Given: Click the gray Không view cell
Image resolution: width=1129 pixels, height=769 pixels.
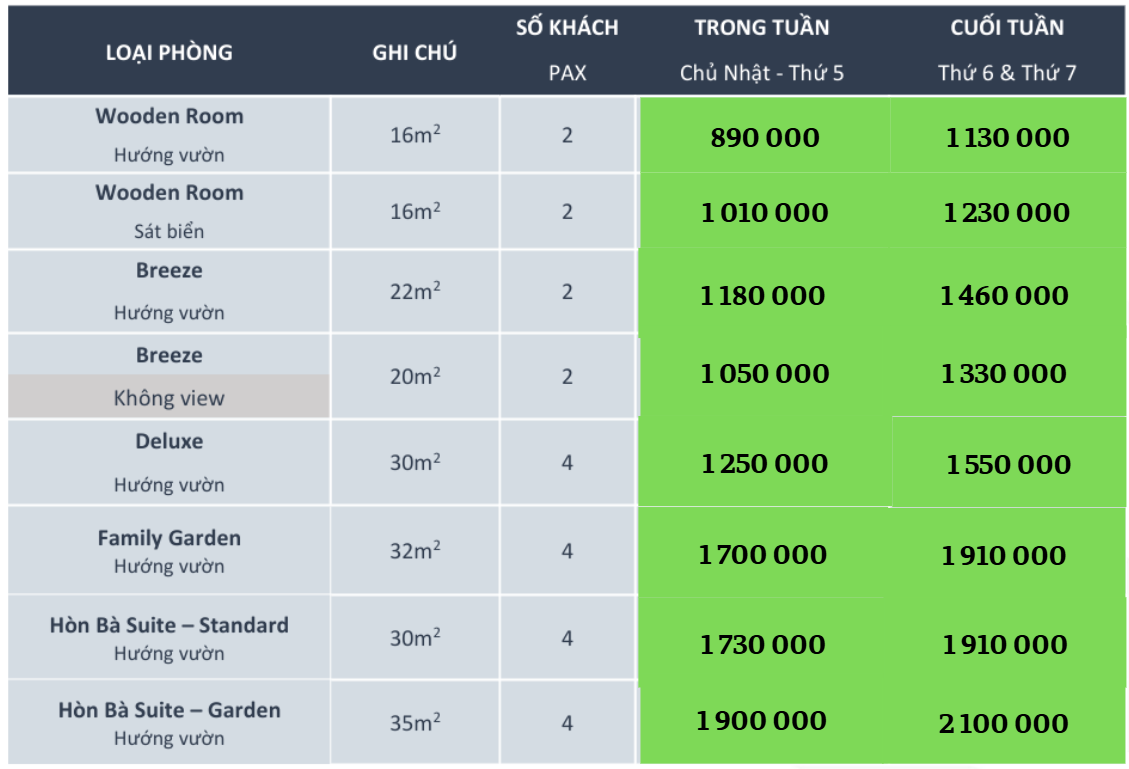Looking at the screenshot, I should tap(169, 397).
